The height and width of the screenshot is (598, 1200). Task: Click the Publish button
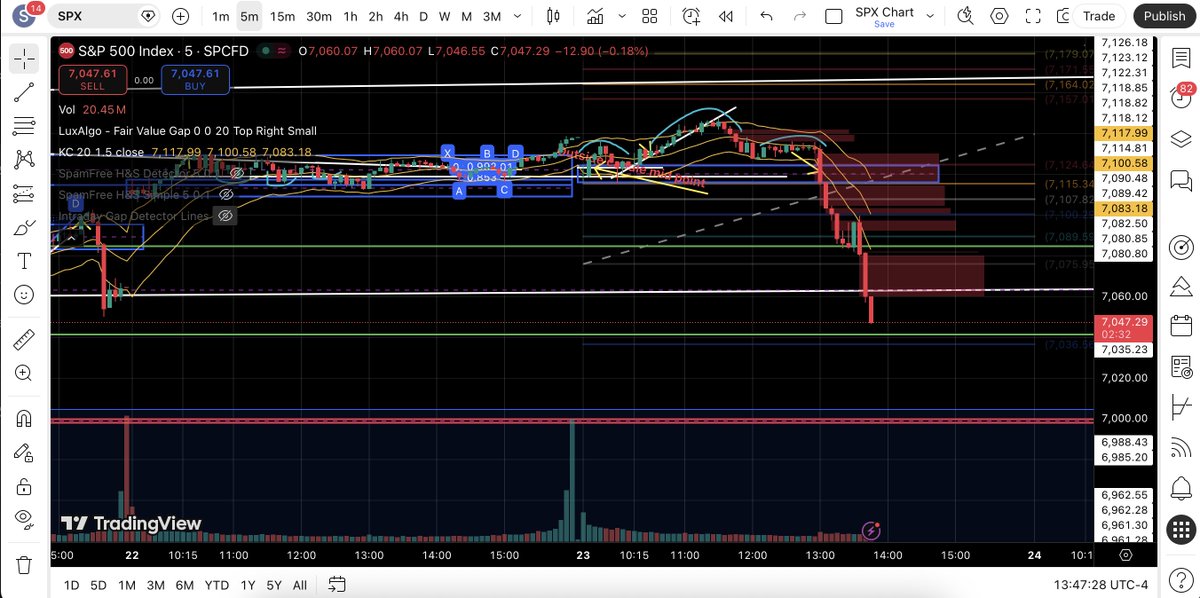(1163, 15)
